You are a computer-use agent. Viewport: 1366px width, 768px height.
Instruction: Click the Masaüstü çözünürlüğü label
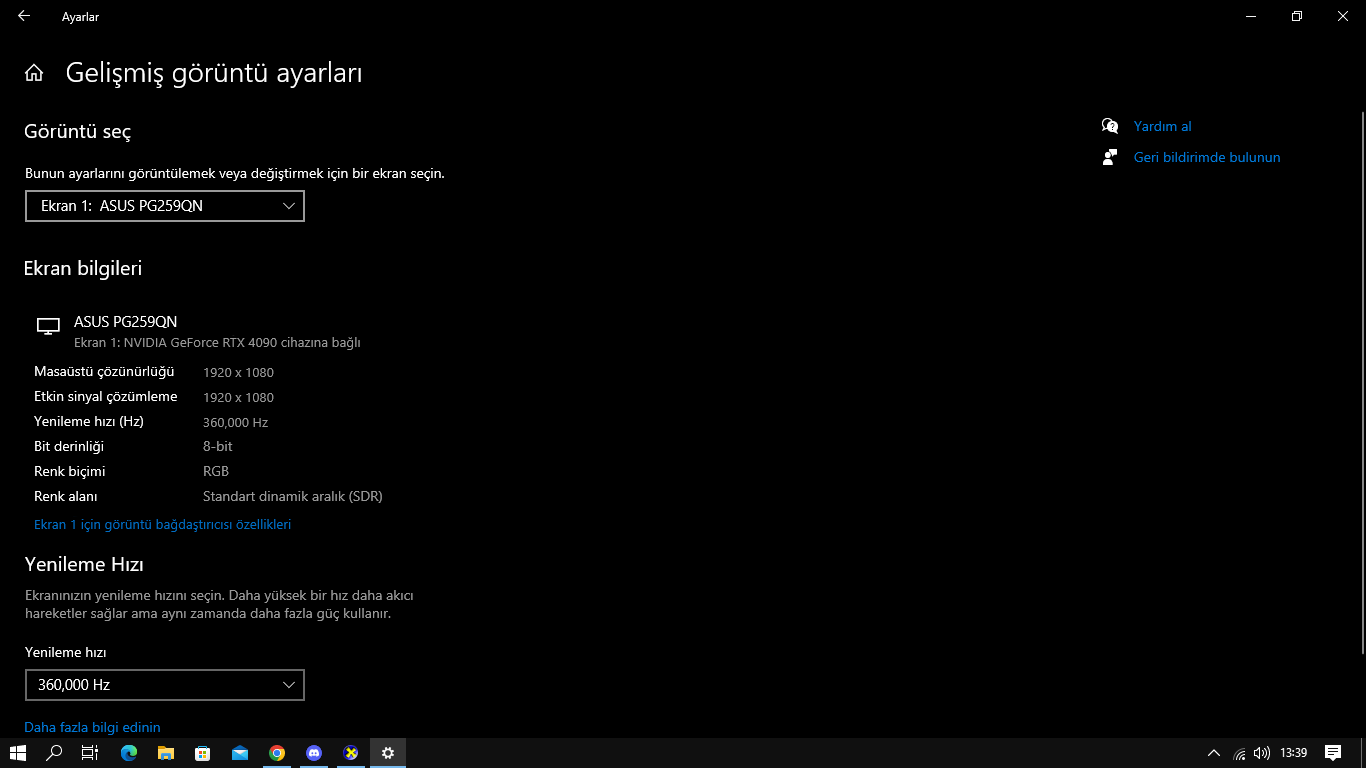pyautogui.click(x=104, y=372)
